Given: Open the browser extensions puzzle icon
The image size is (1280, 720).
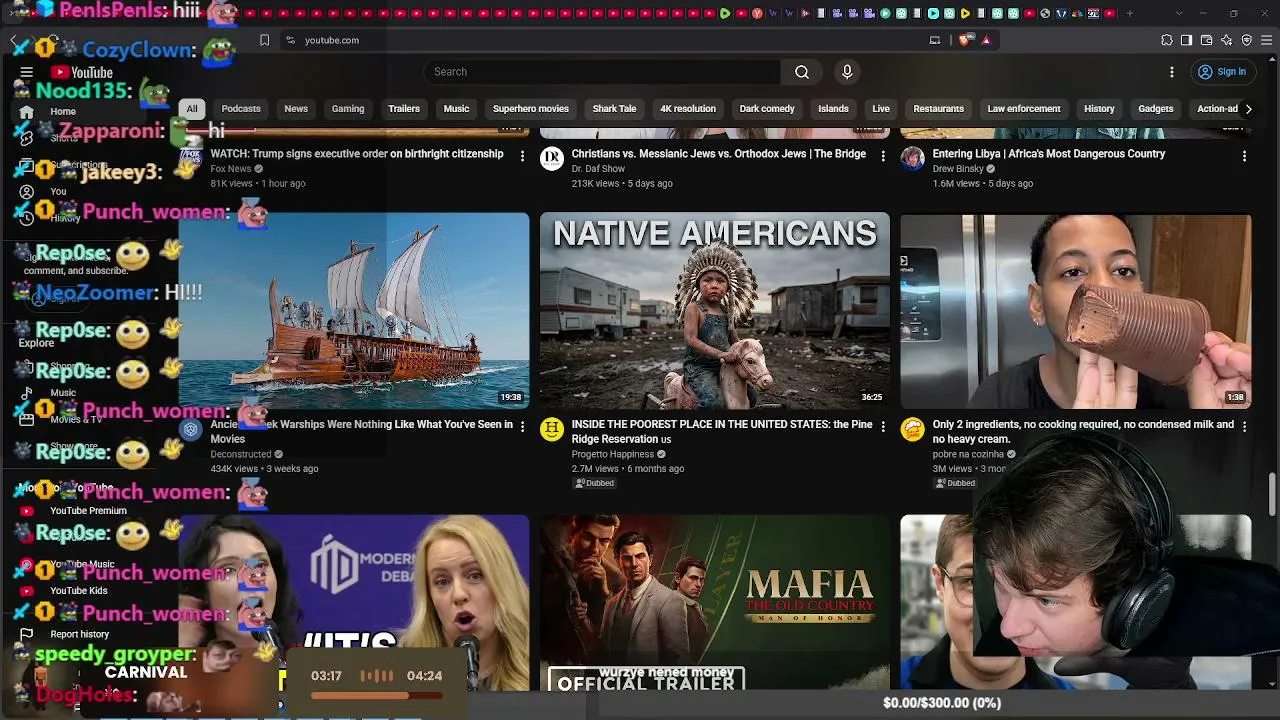Looking at the screenshot, I should pos(1167,40).
